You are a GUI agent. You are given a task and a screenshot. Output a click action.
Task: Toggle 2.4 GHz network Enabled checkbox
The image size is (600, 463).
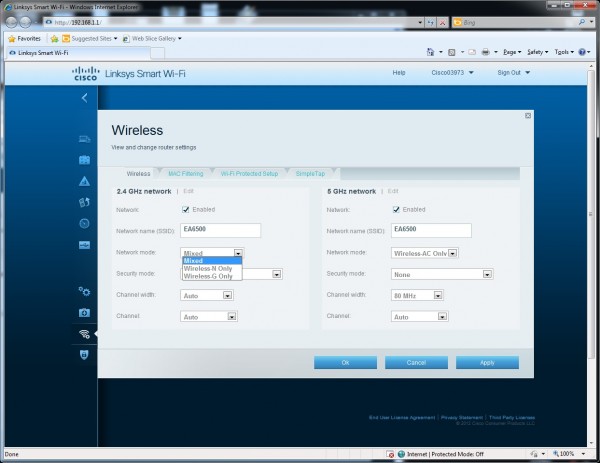pos(186,209)
